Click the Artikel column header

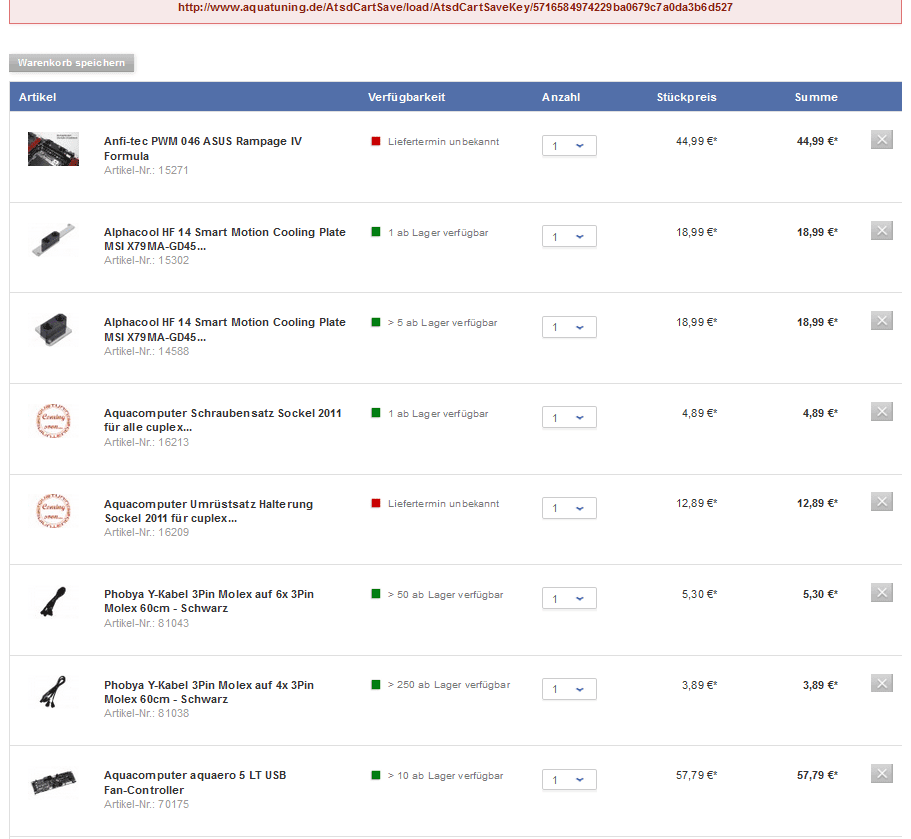[x=37, y=97]
